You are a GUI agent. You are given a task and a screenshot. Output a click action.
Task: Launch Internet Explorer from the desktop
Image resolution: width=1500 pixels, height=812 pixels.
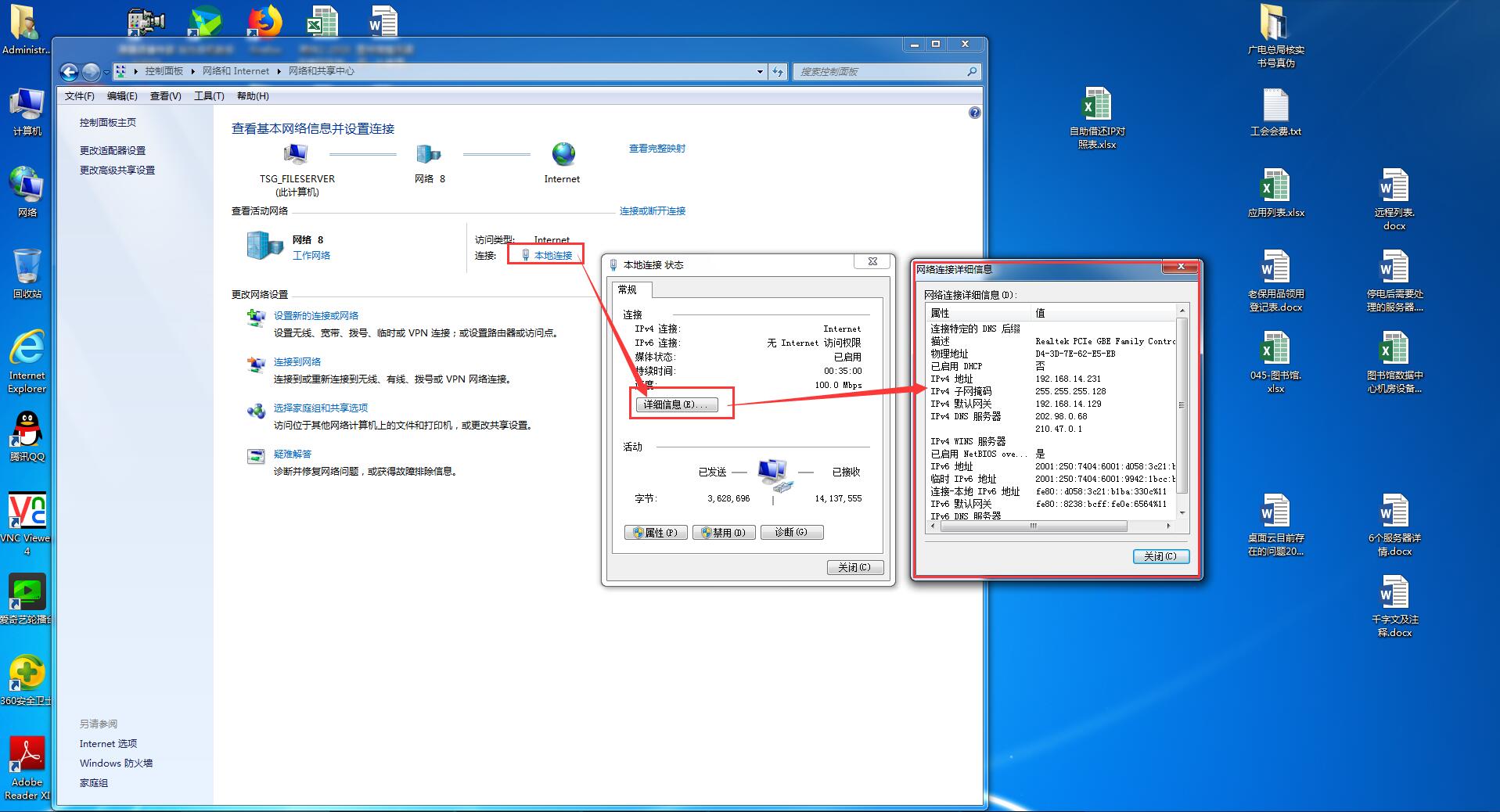(27, 361)
